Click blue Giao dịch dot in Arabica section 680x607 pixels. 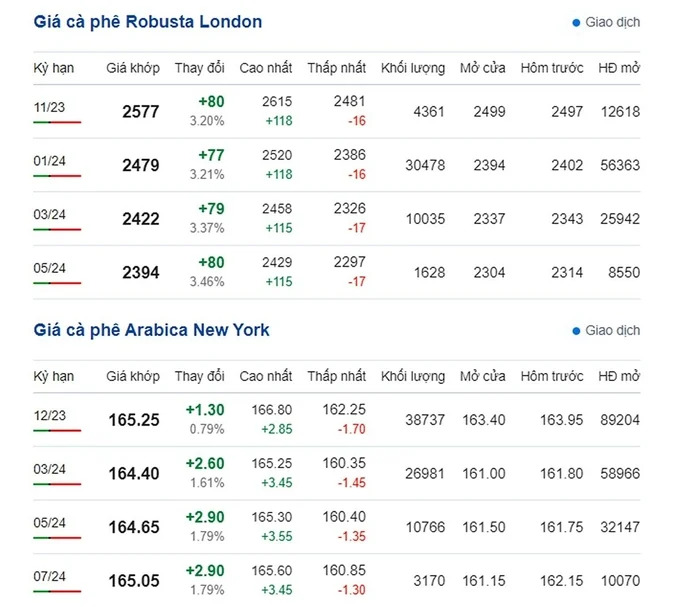pyautogui.click(x=576, y=330)
